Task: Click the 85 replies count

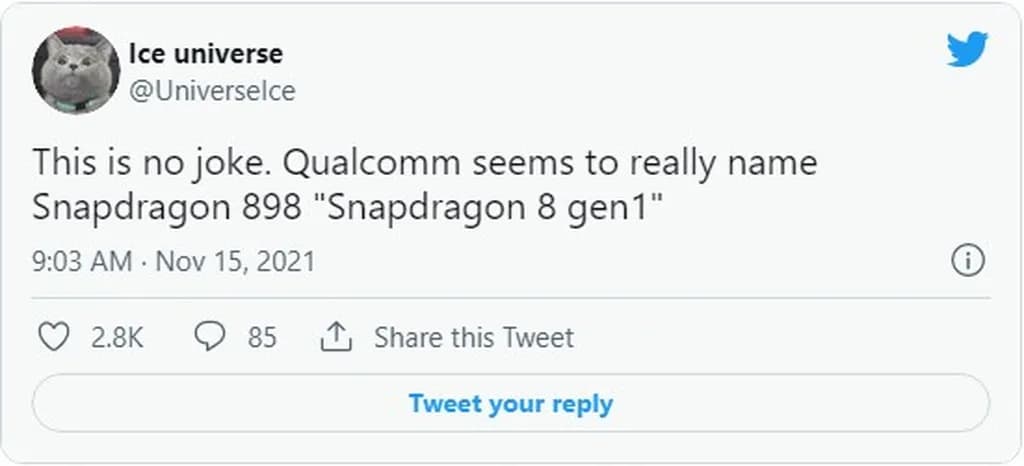Action: coord(262,338)
